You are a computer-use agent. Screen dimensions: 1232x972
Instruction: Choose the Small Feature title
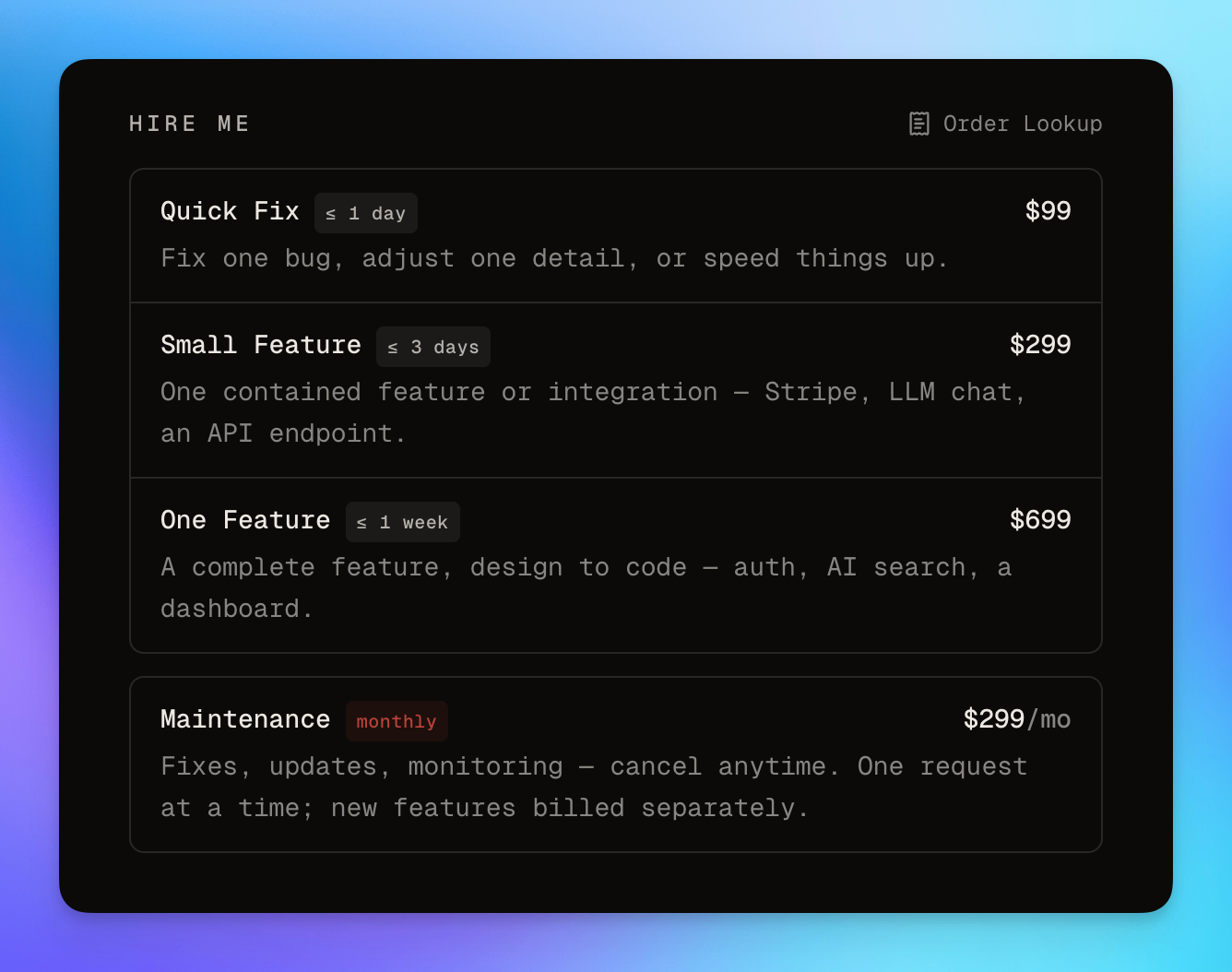pos(261,345)
